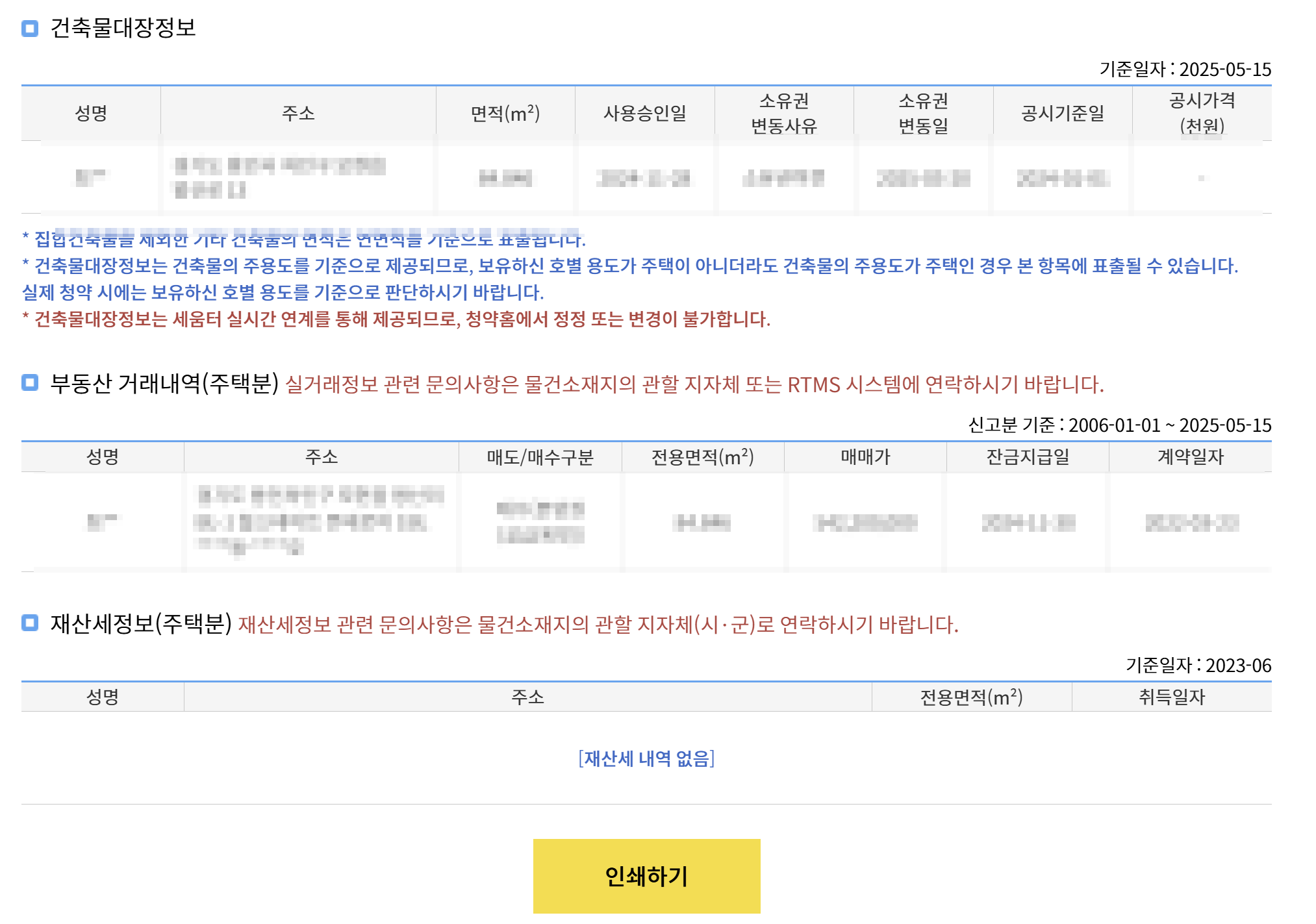Click the blue square icon beside 건축물대장정보
The width and height of the screenshot is (1316, 924).
[30, 28]
